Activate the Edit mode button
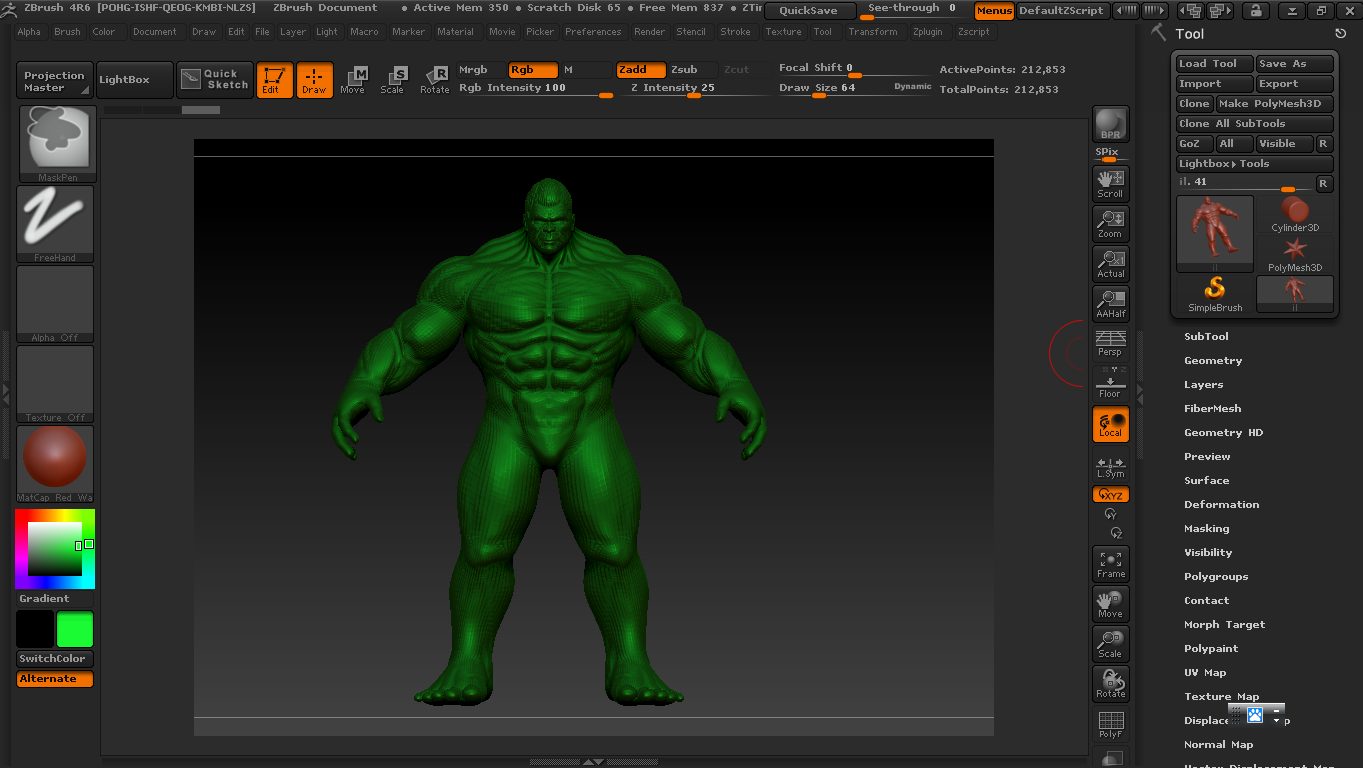This screenshot has height=768, width=1363. pyautogui.click(x=275, y=80)
